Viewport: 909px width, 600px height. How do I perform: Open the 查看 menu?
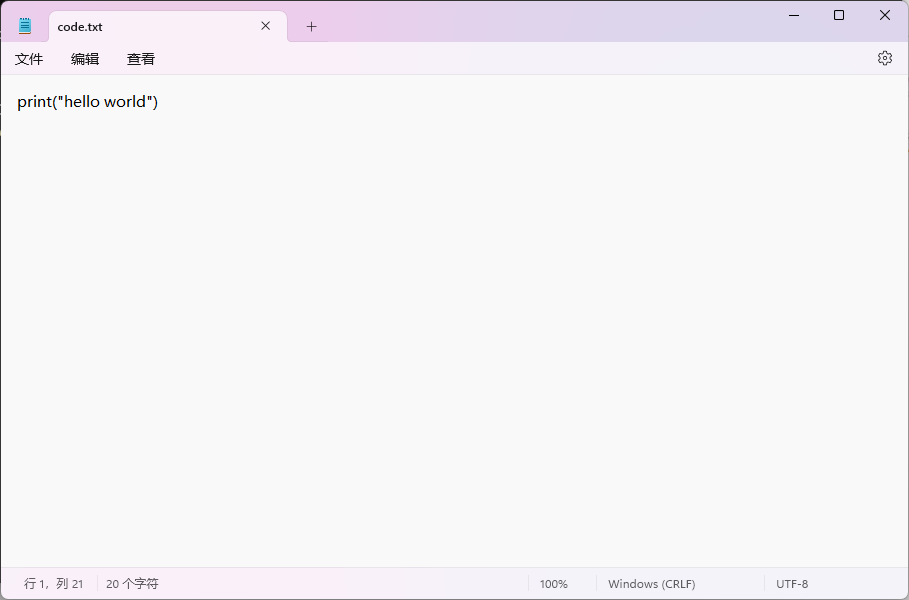141,59
